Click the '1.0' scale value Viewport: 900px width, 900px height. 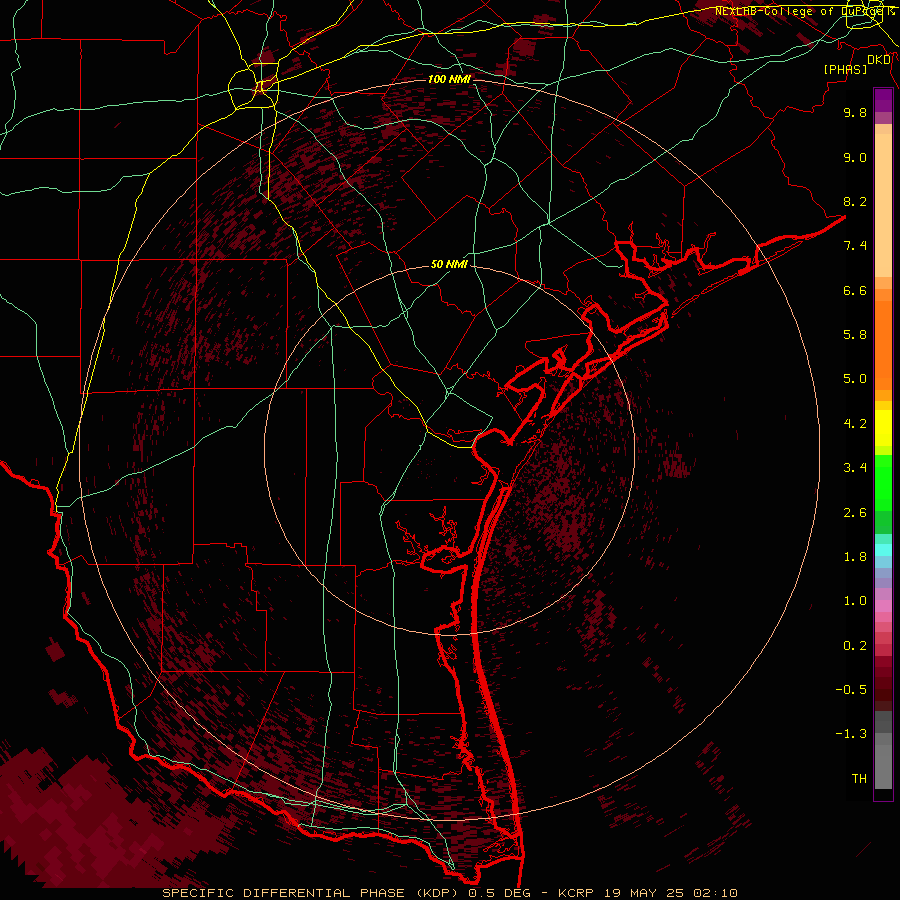[x=855, y=601]
